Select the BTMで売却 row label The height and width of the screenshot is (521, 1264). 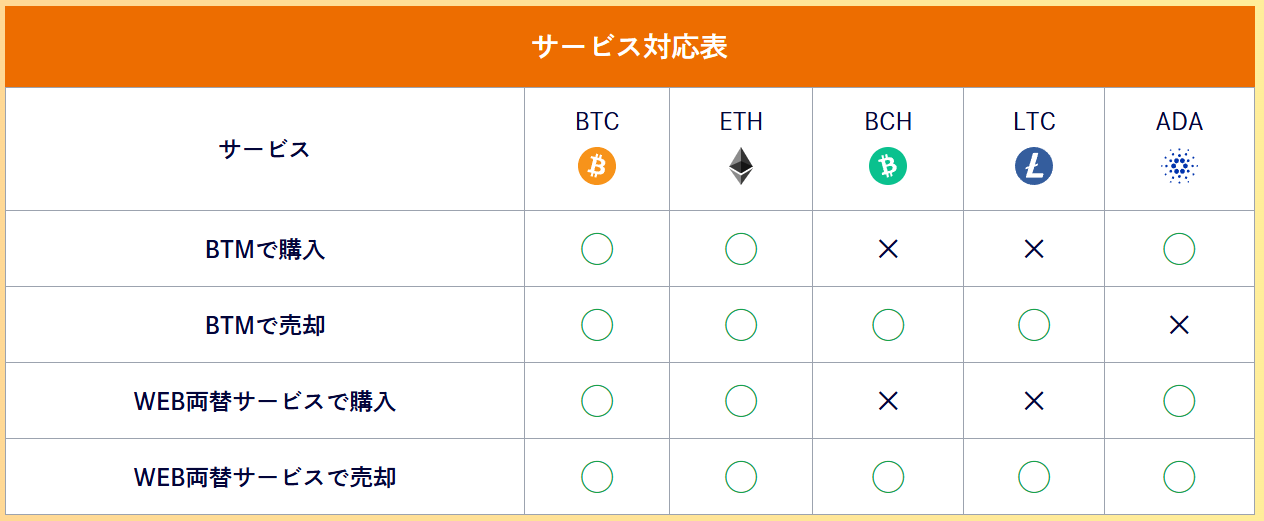click(x=265, y=325)
